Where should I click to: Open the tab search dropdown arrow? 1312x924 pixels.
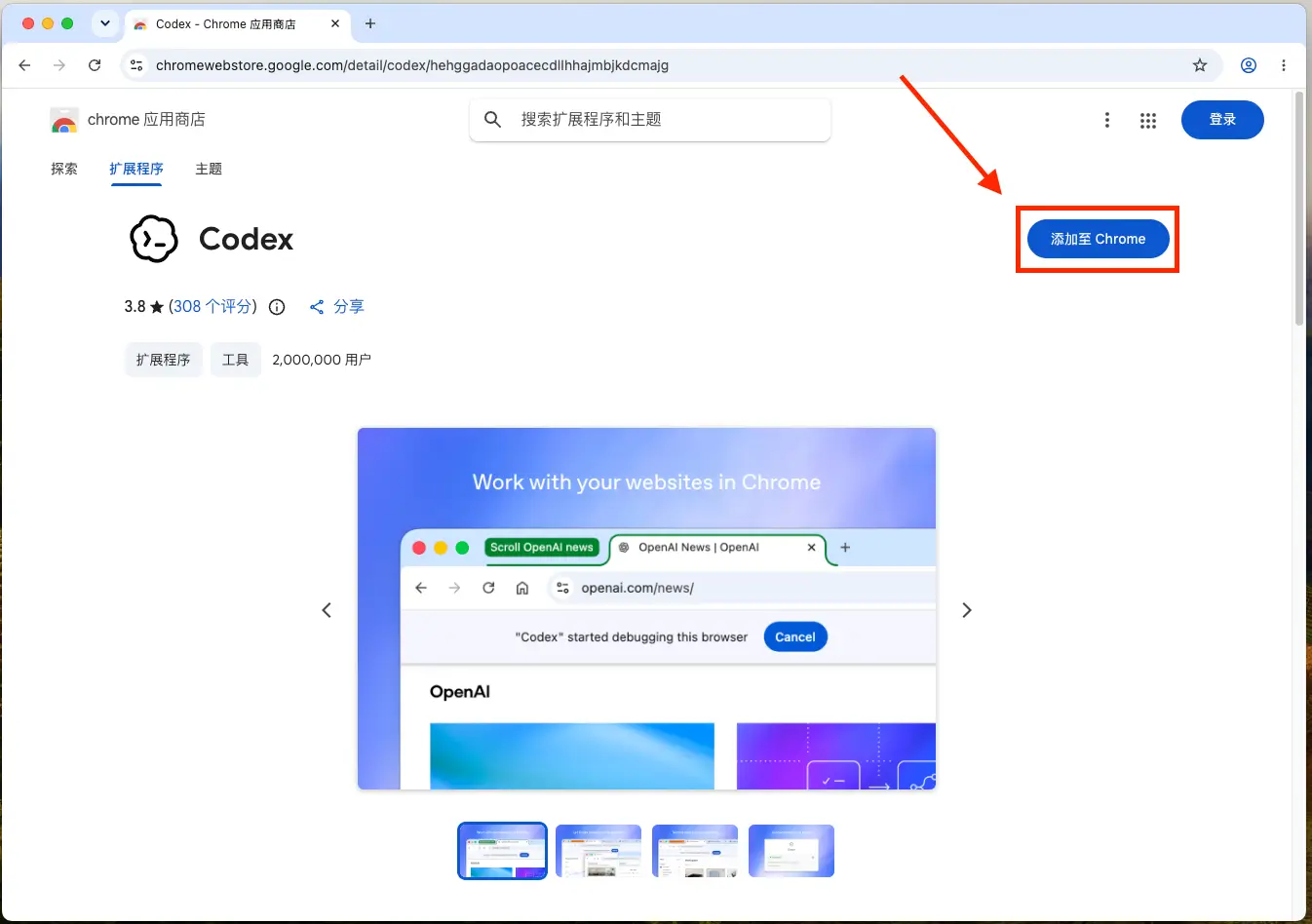105,23
